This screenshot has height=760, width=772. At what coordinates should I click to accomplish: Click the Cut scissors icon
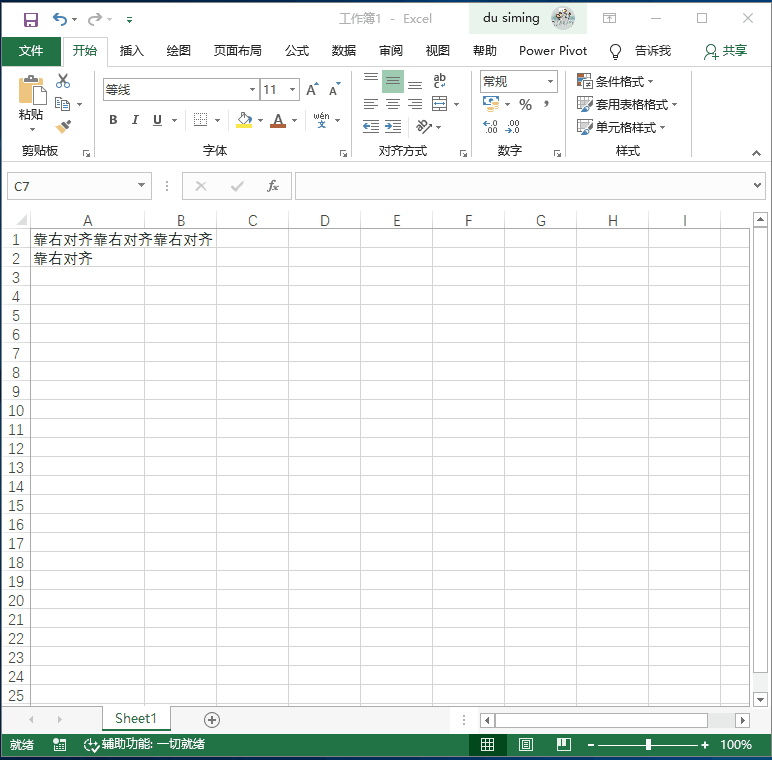pos(63,81)
